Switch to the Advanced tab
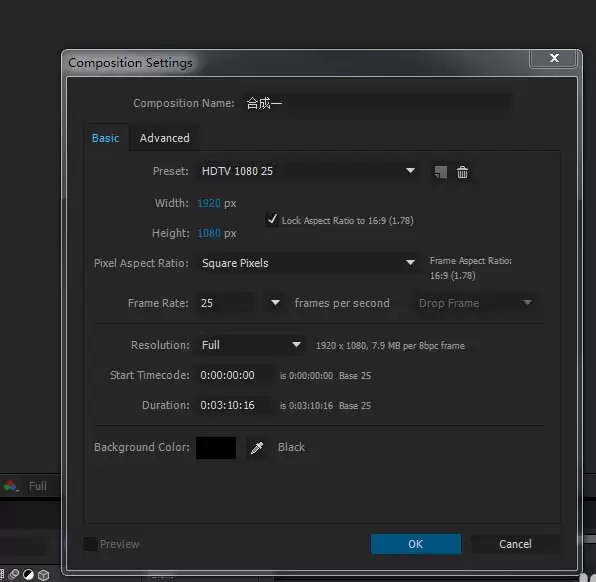596x582 pixels. point(164,138)
